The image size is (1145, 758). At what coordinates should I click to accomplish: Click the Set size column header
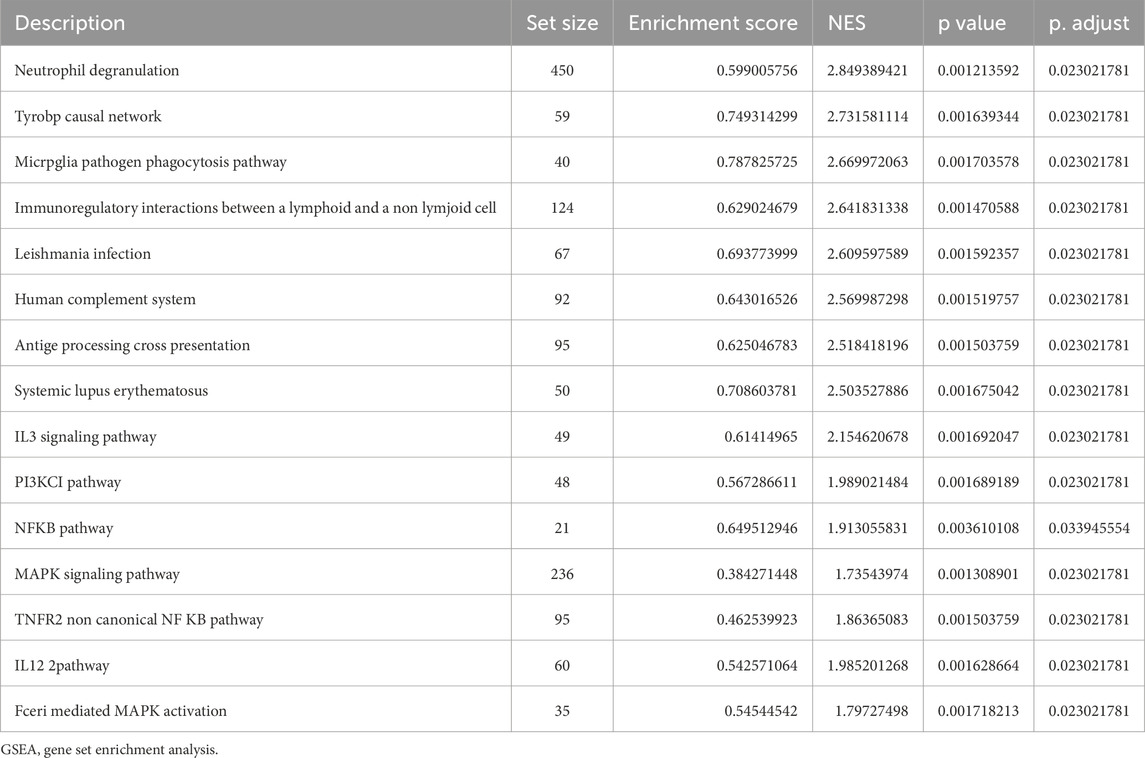click(x=562, y=23)
